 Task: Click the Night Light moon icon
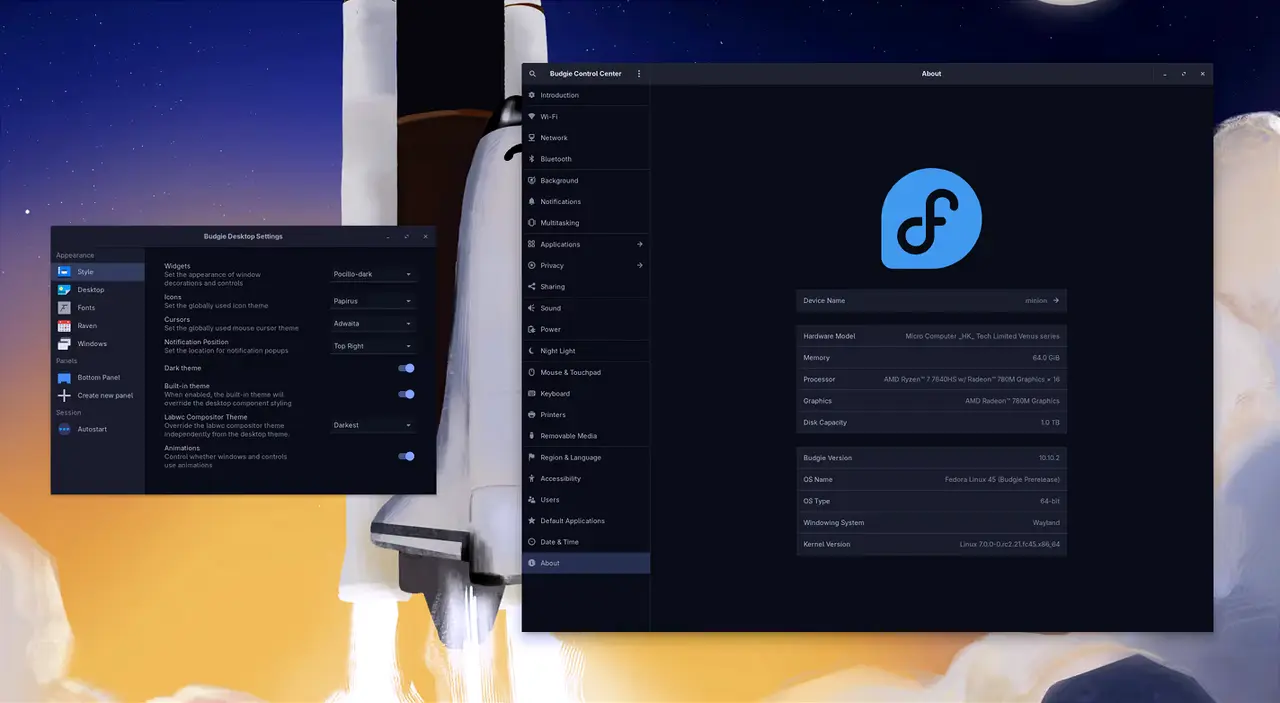(532, 351)
